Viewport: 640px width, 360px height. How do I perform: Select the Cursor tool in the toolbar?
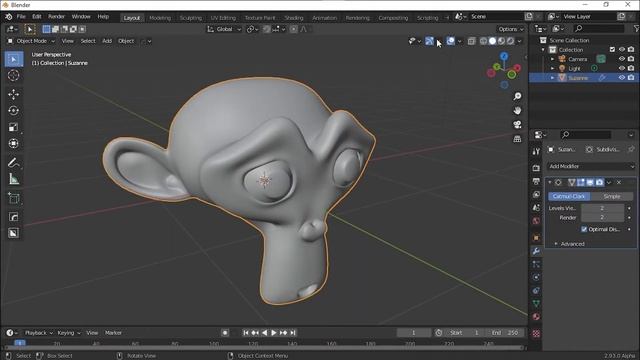coord(13,76)
